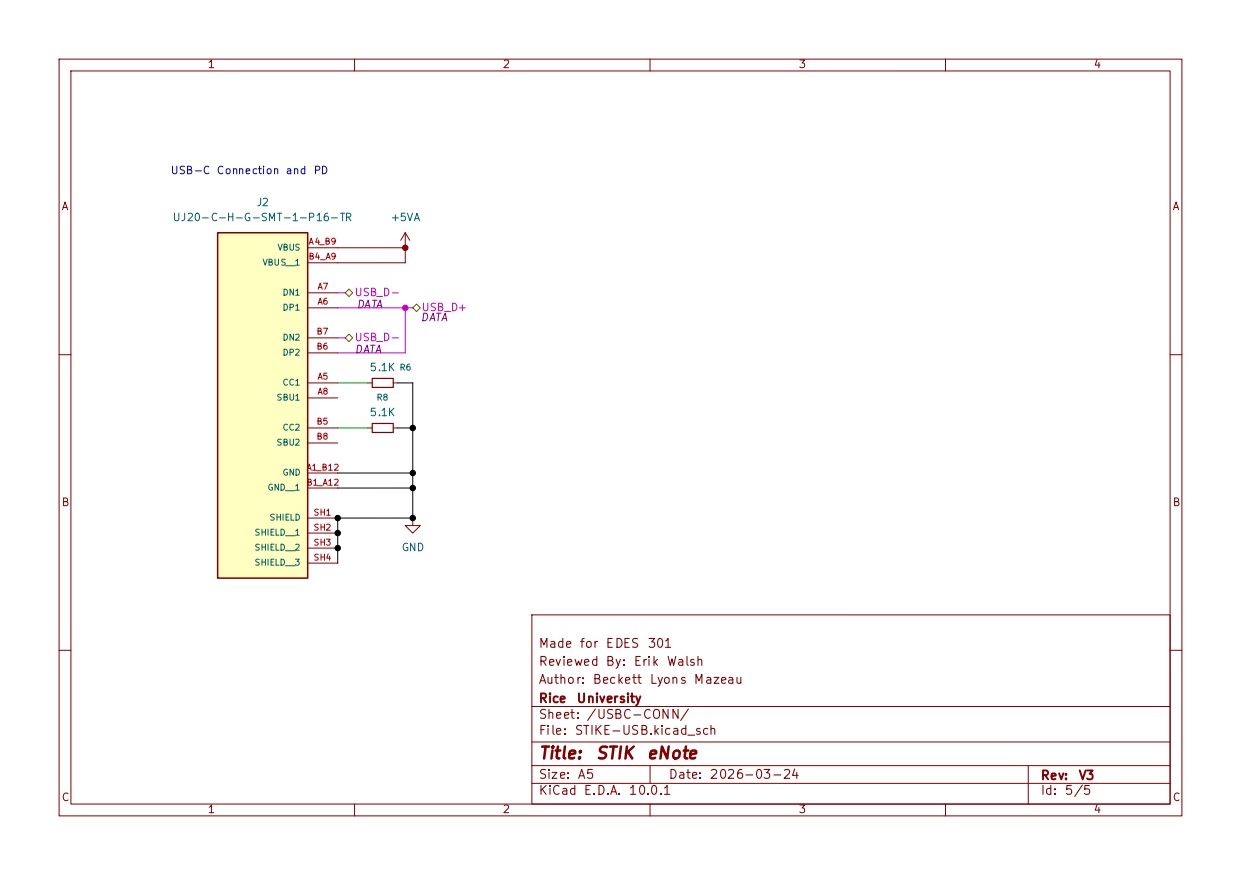Image resolution: width=1241 pixels, height=875 pixels.
Task: Click "Sheet: /USBC-CONN/" in title block
Action: 613,714
